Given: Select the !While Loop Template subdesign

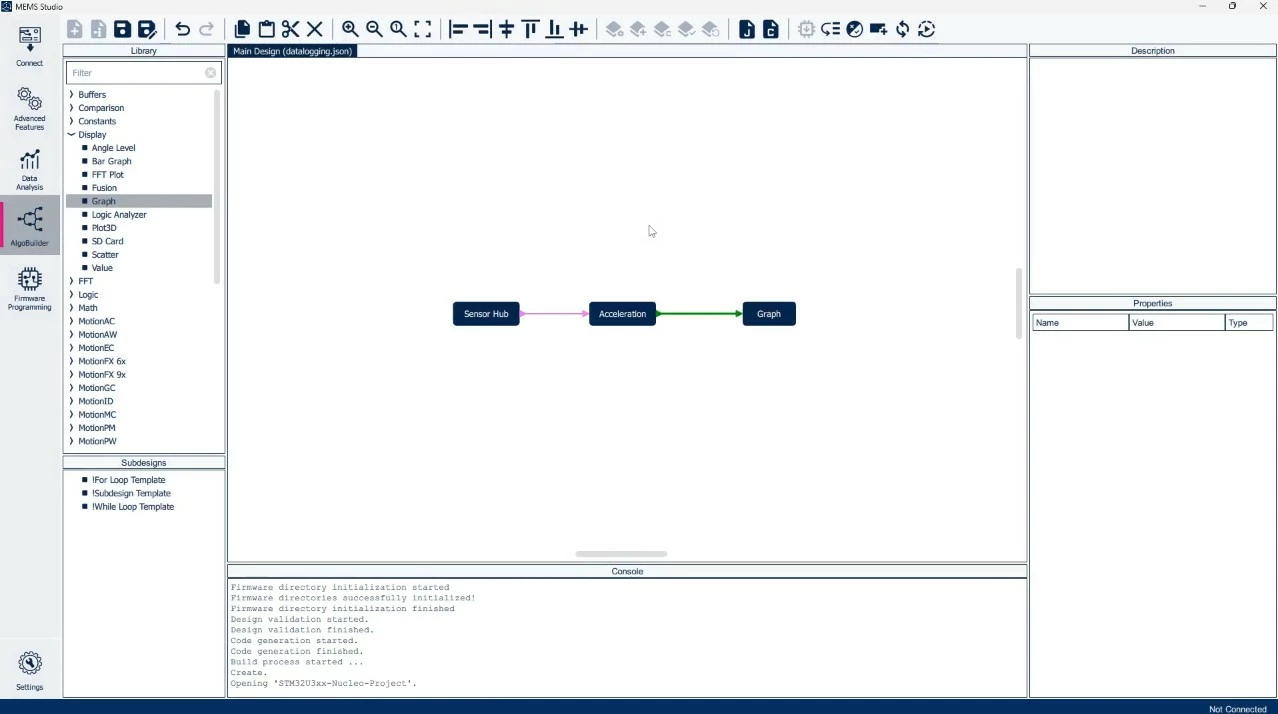Looking at the screenshot, I should coord(132,507).
